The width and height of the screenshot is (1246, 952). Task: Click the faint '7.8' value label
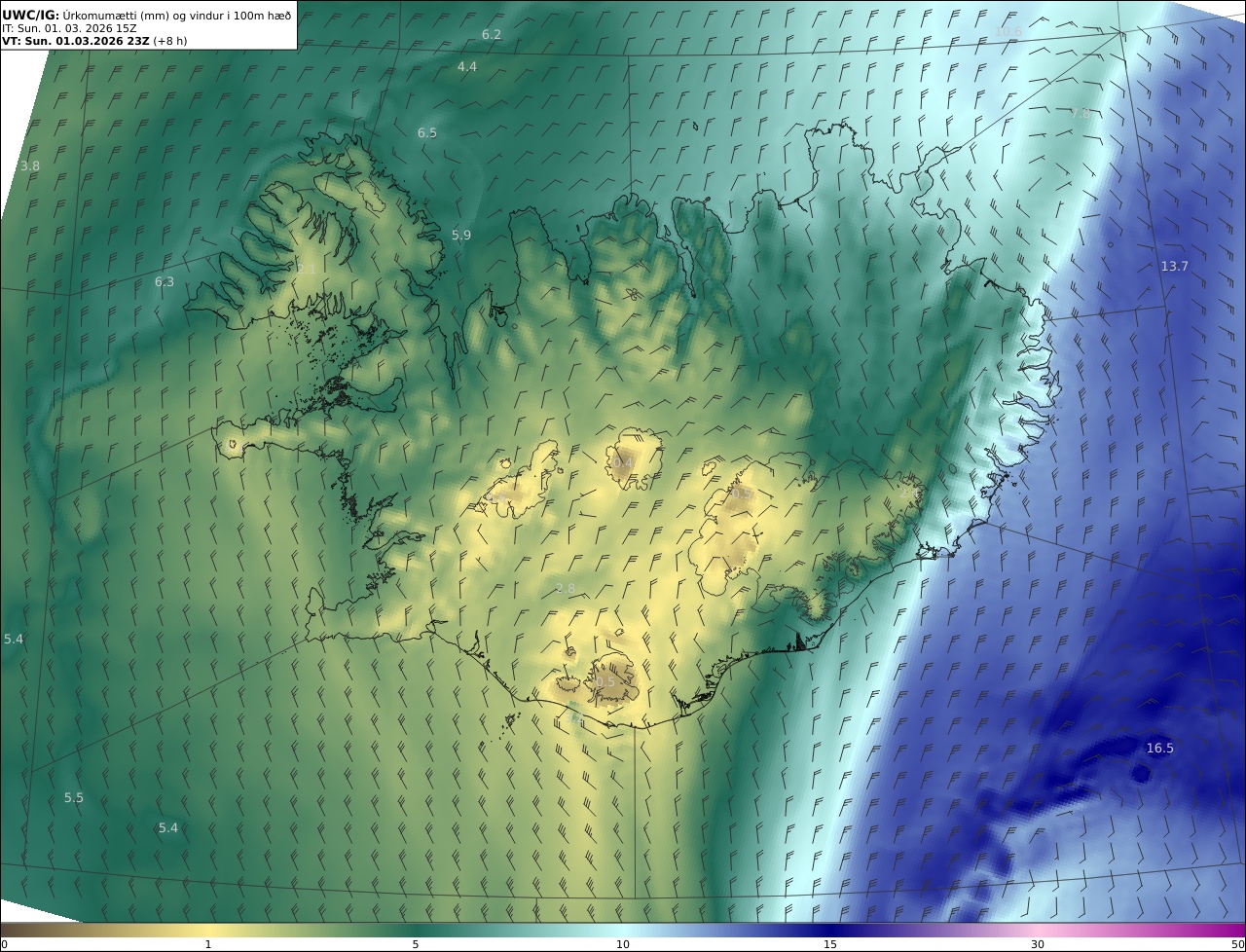(x=1081, y=113)
